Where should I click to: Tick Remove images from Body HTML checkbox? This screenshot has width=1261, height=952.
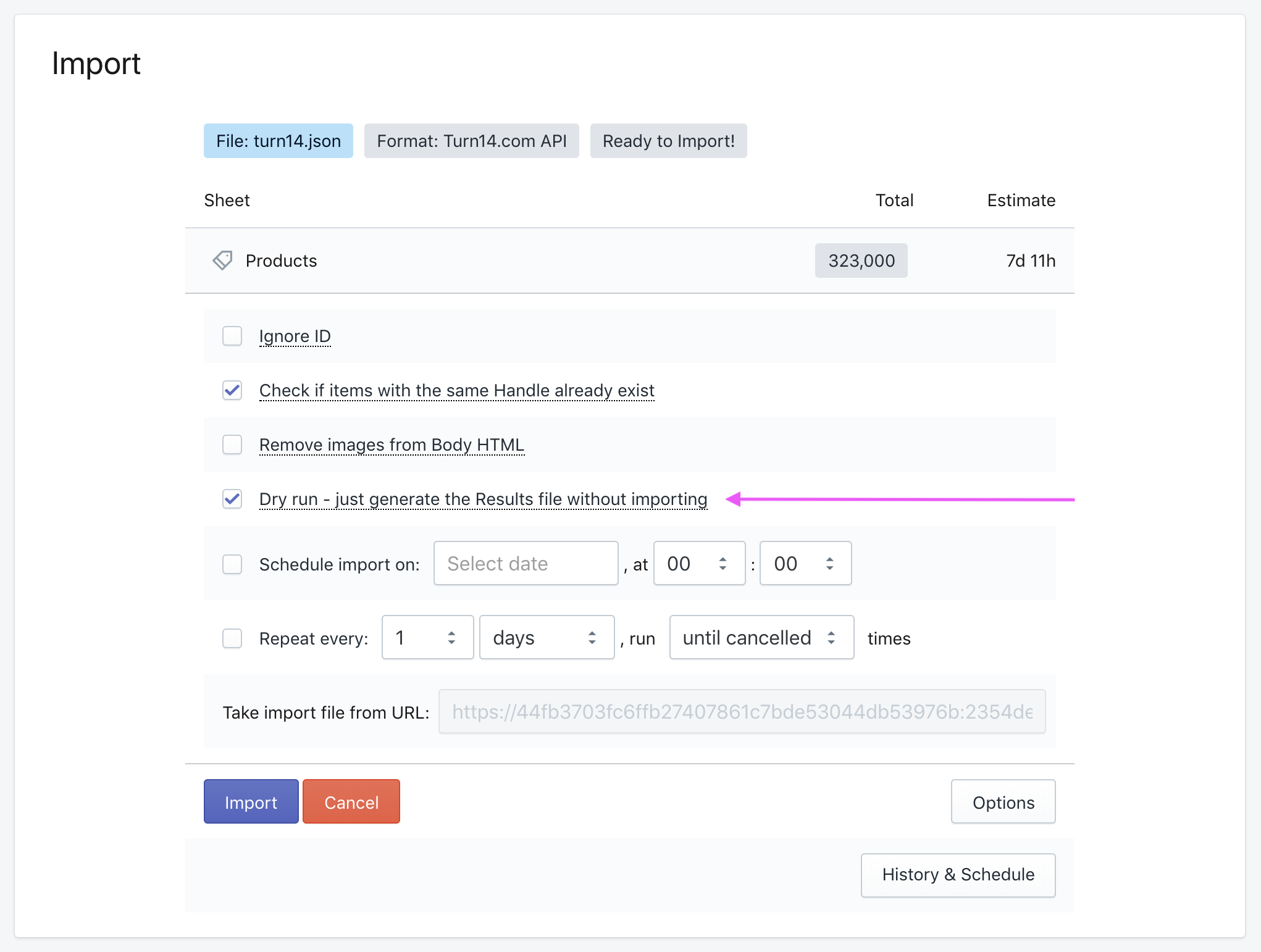(x=232, y=445)
